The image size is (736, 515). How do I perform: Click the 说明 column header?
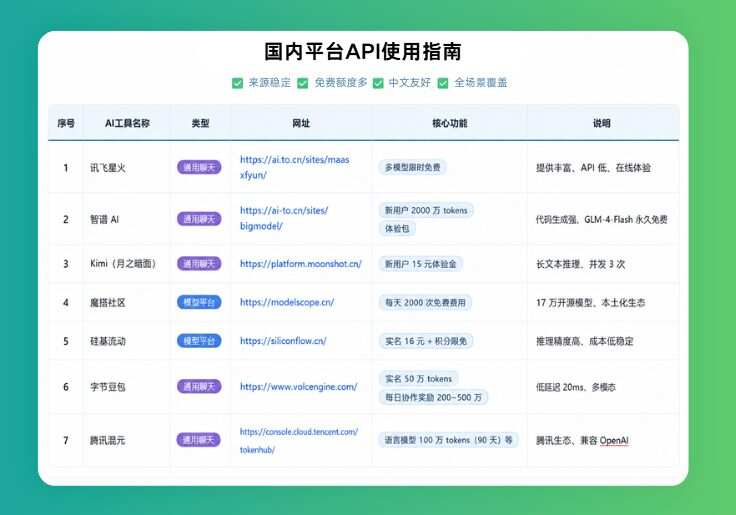[x=601, y=123]
